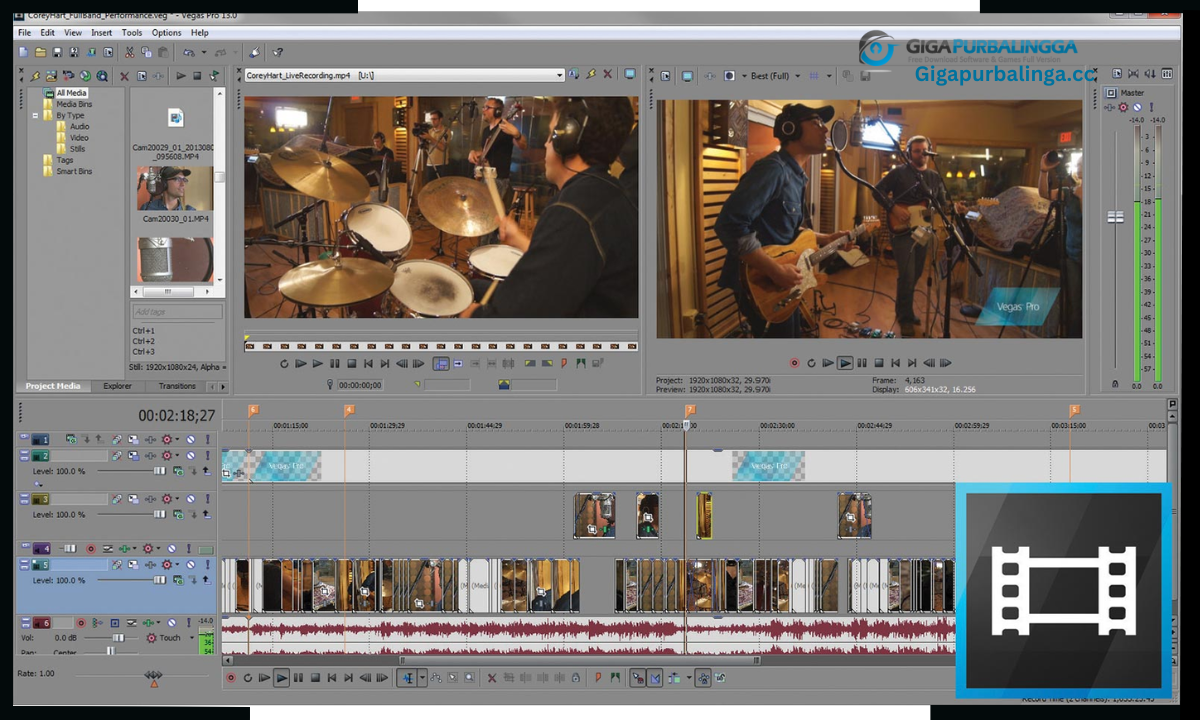
Task: Click Insert Region icon in timeline toolbar
Action: click(615, 678)
